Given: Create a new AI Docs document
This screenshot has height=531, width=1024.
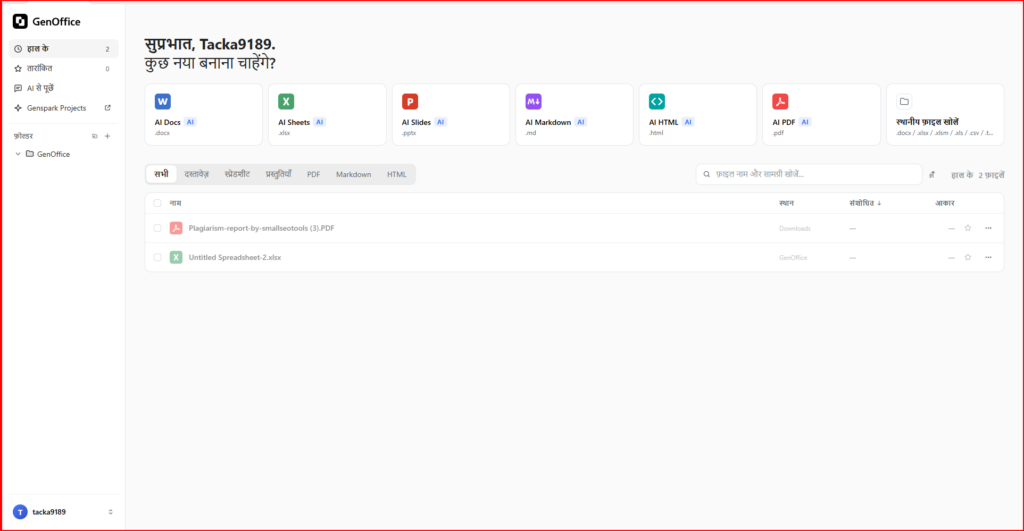Looking at the screenshot, I should pyautogui.click(x=204, y=114).
